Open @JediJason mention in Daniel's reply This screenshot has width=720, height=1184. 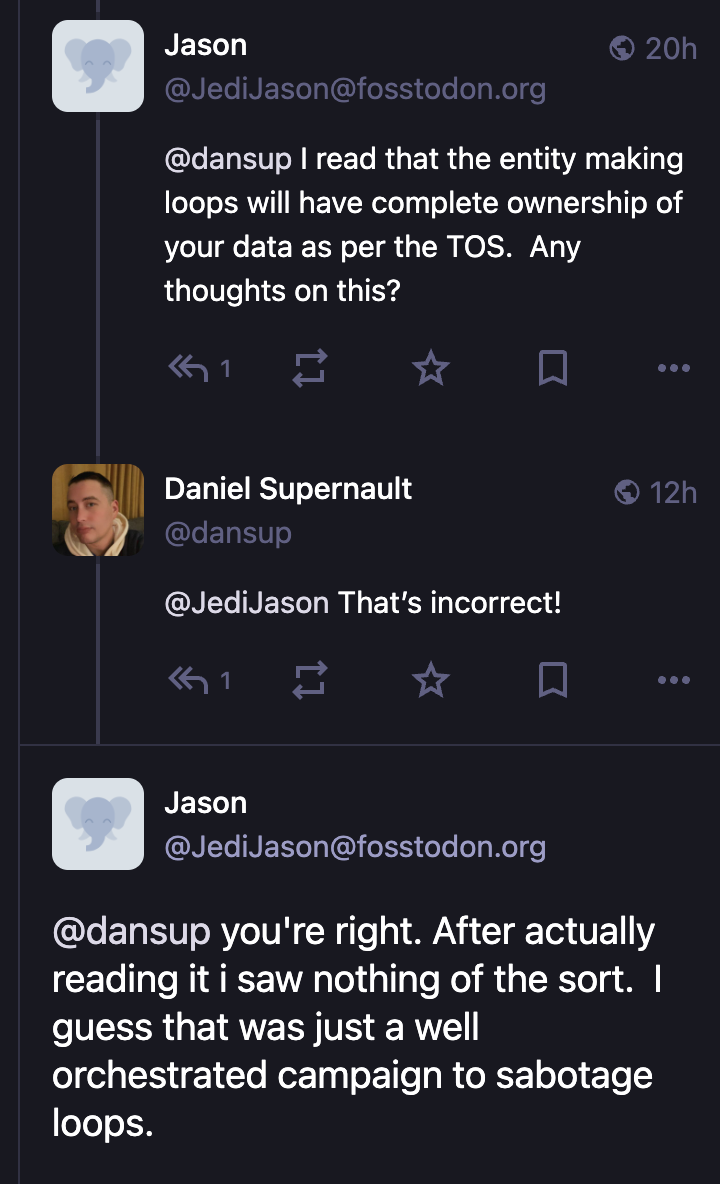click(246, 603)
